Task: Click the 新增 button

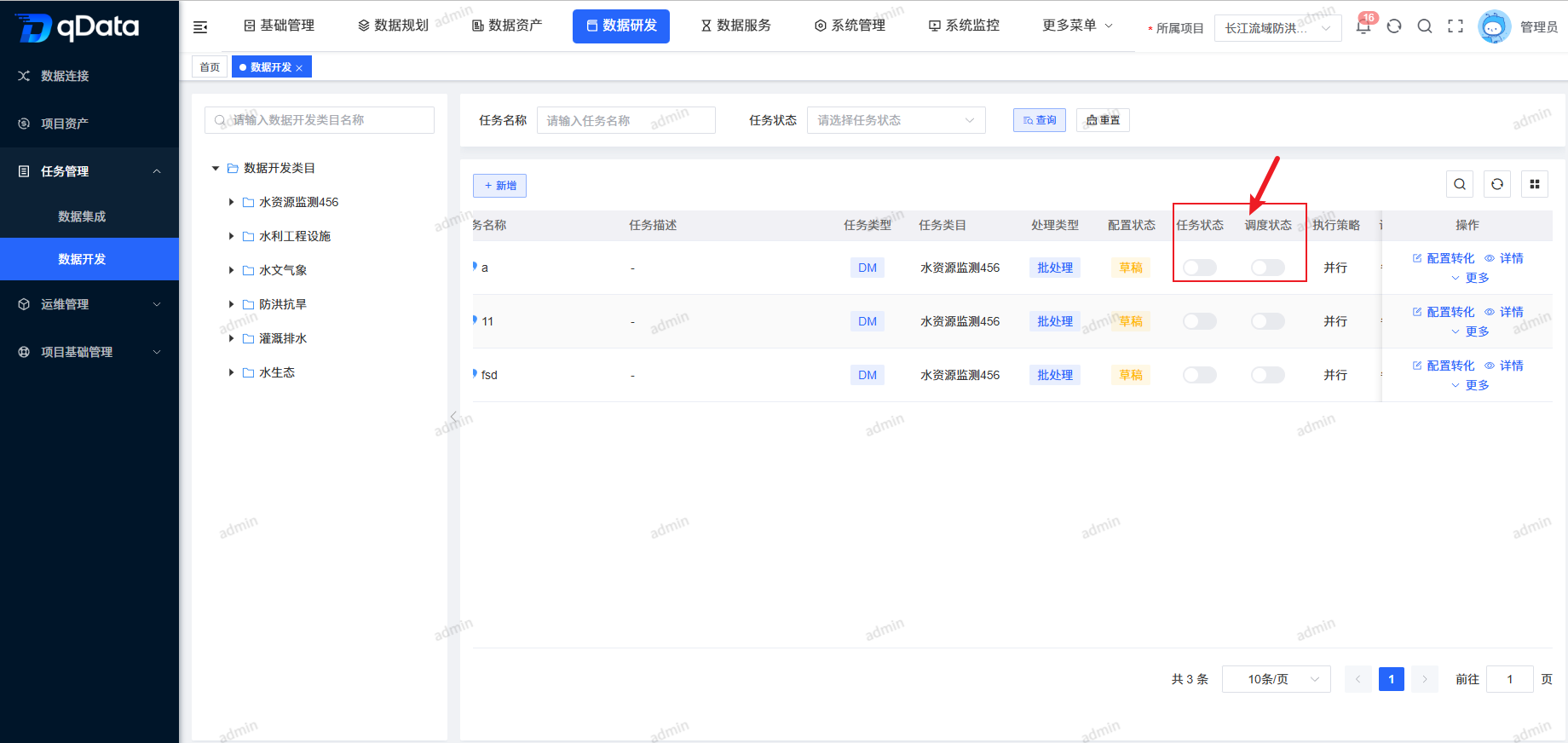Action: click(x=499, y=186)
